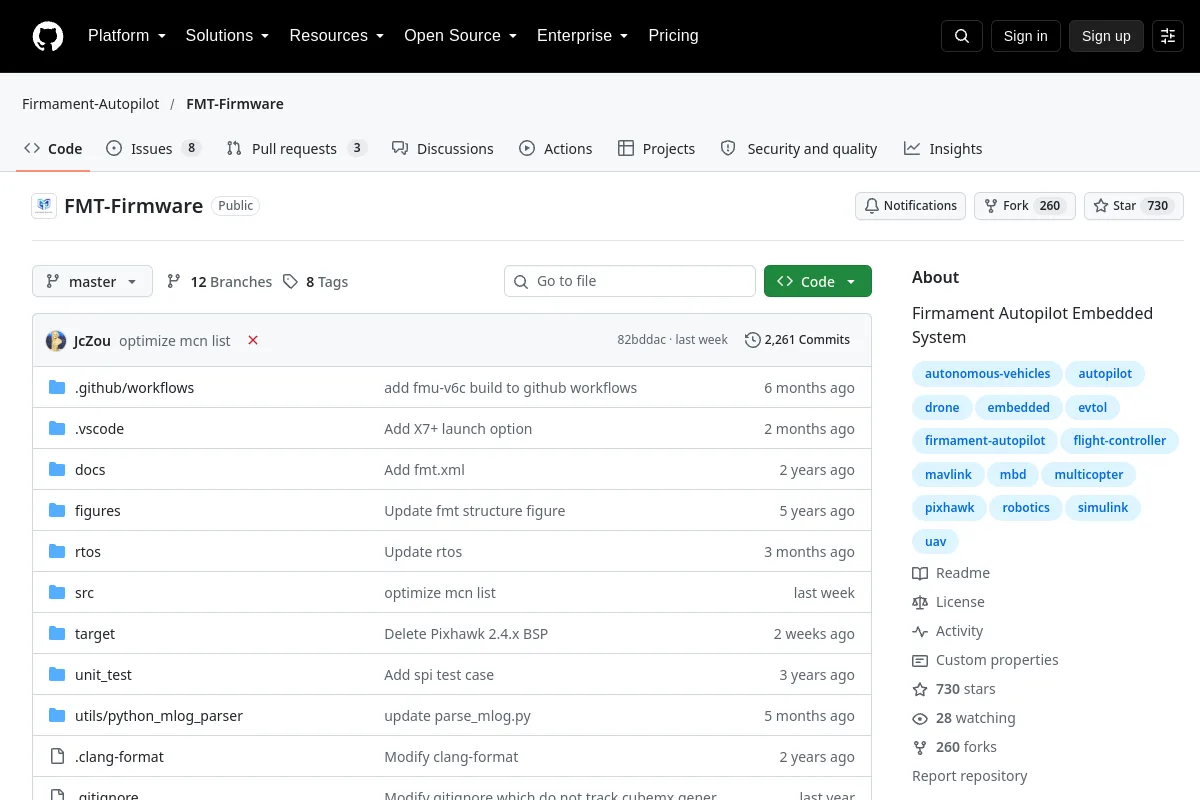Switch to the Pull requests tab
Image resolution: width=1200 pixels, height=800 pixels.
pyautogui.click(x=296, y=148)
